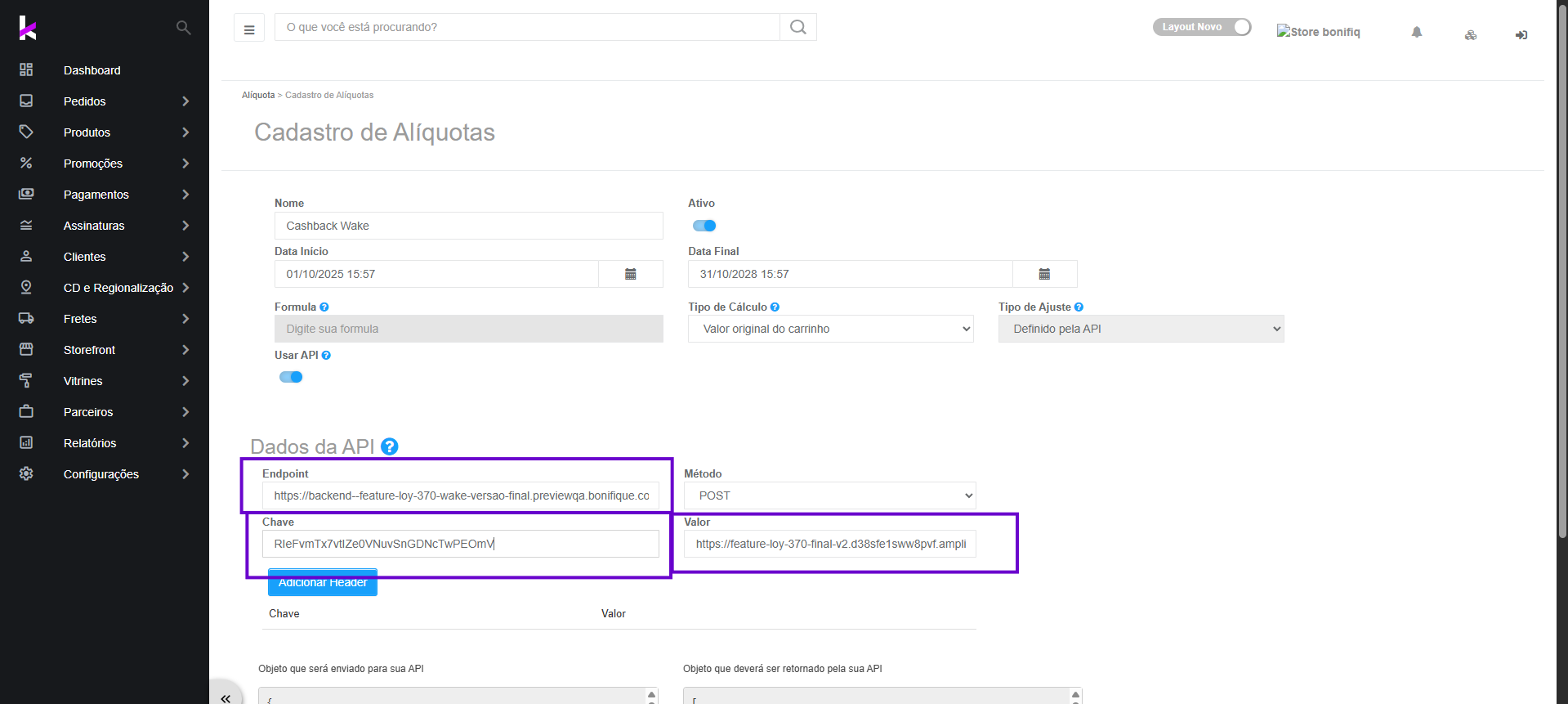Click the Usar API help icon
The image size is (1568, 704).
(x=326, y=356)
